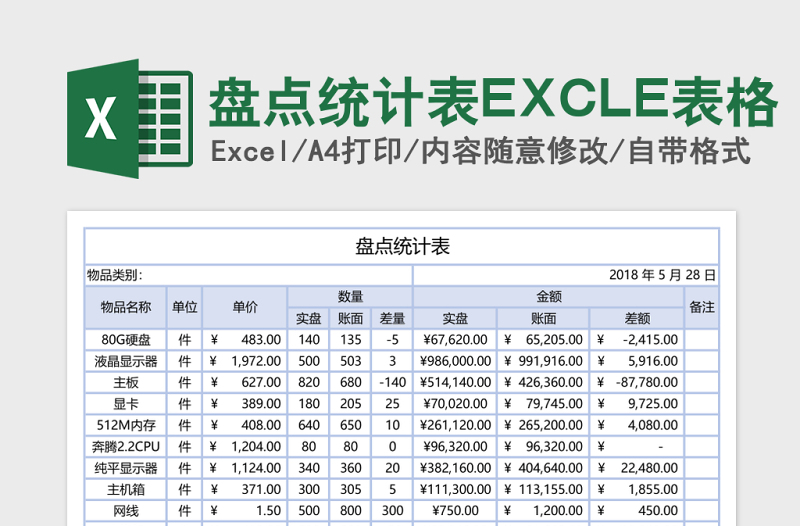Select the 主板 item name cell

coord(126,383)
